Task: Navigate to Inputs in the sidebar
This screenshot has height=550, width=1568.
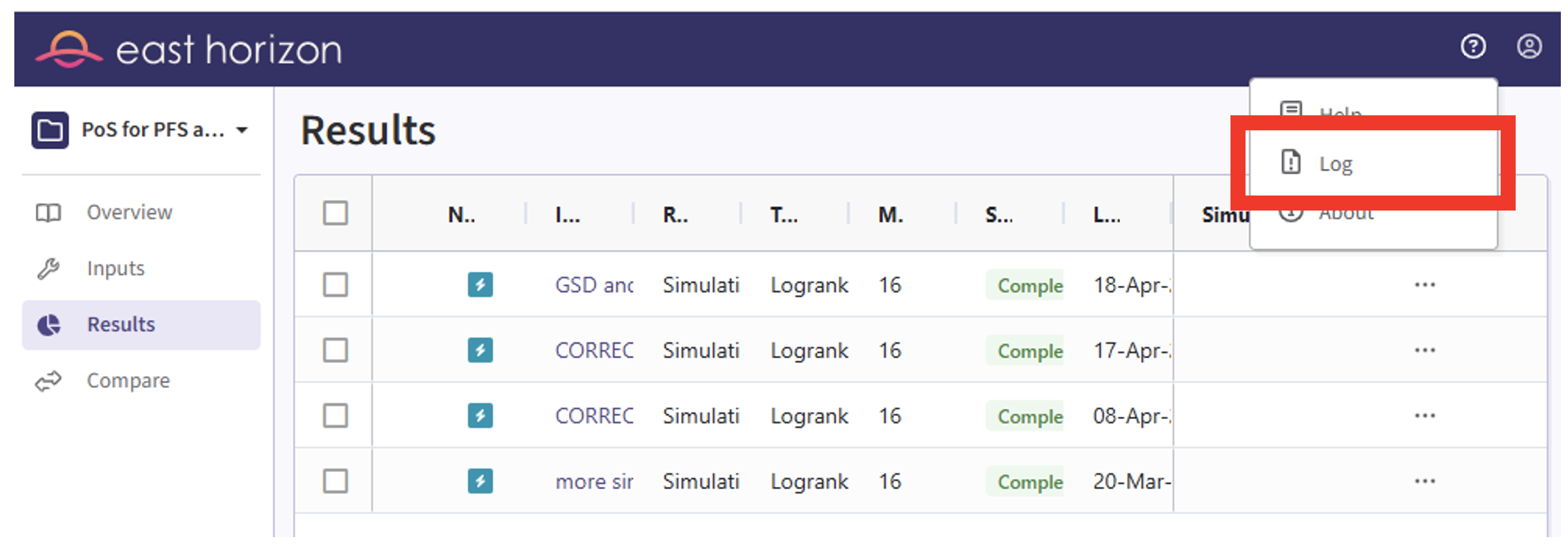Action: (115, 269)
